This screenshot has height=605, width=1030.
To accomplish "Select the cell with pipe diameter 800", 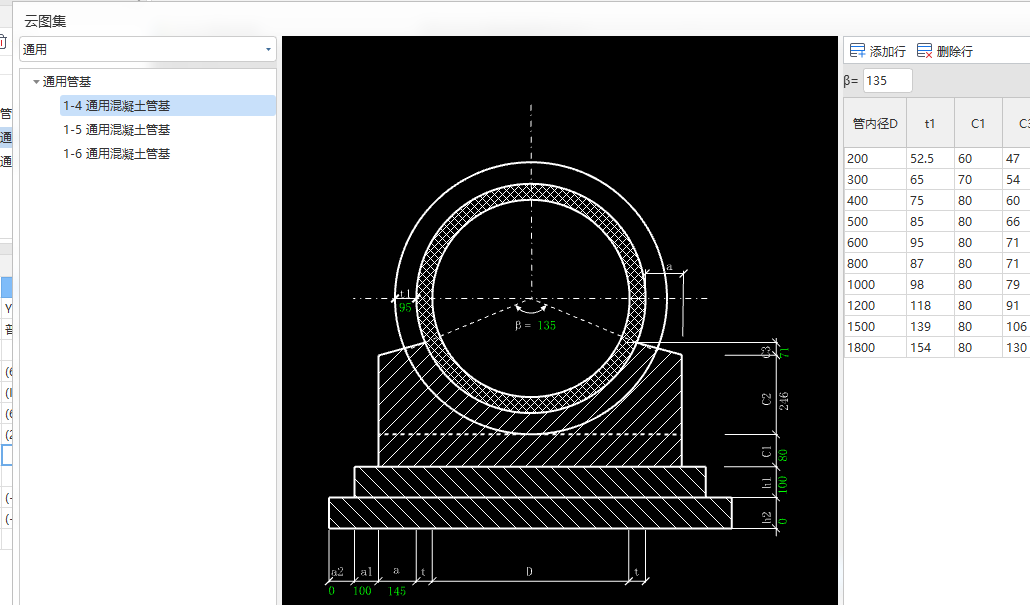I will pos(875,263).
